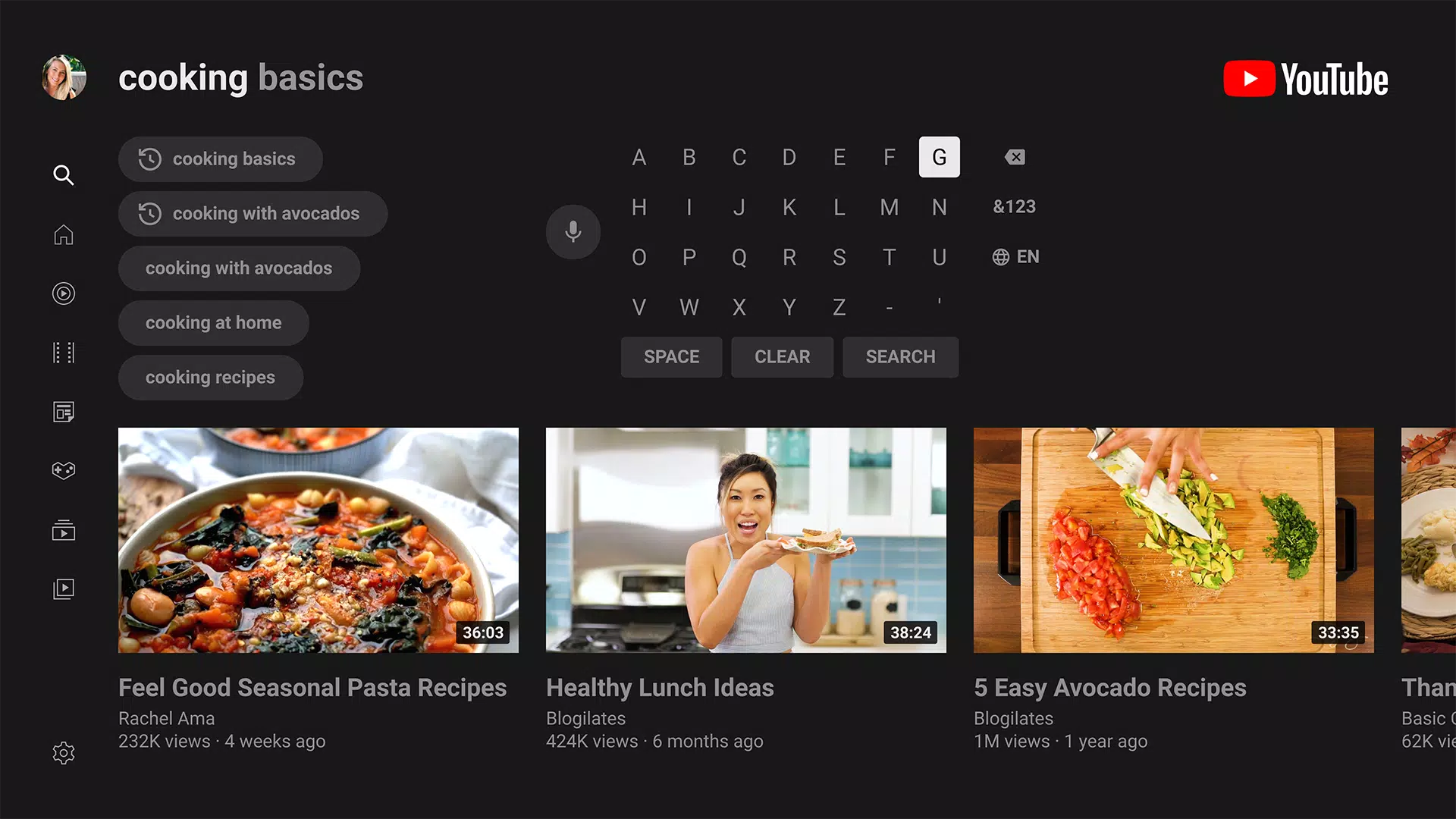This screenshot has width=1456, height=819.
Task: Click the SEARCH button
Action: coord(900,357)
